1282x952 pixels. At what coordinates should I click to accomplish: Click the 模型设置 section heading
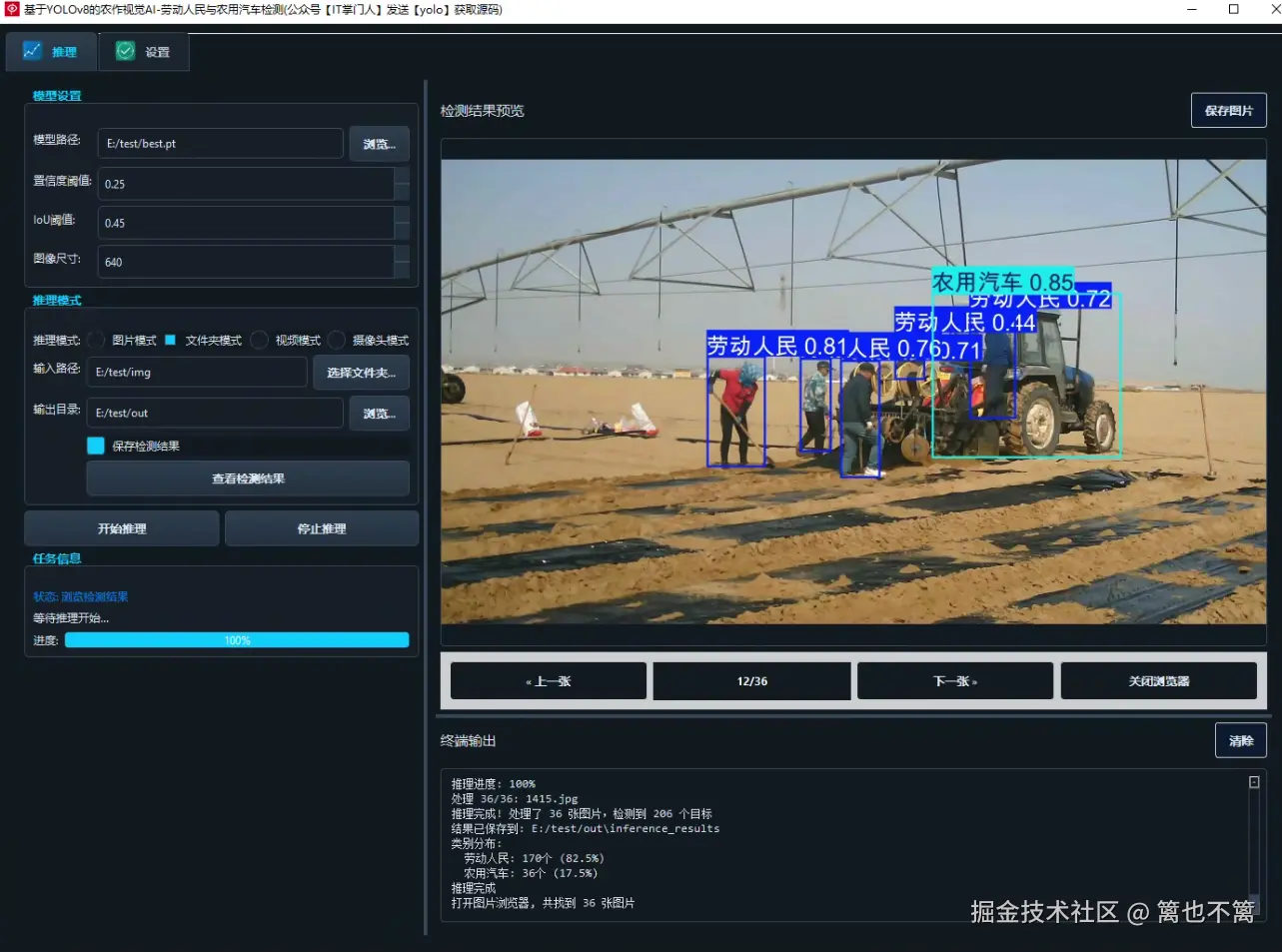coord(57,96)
